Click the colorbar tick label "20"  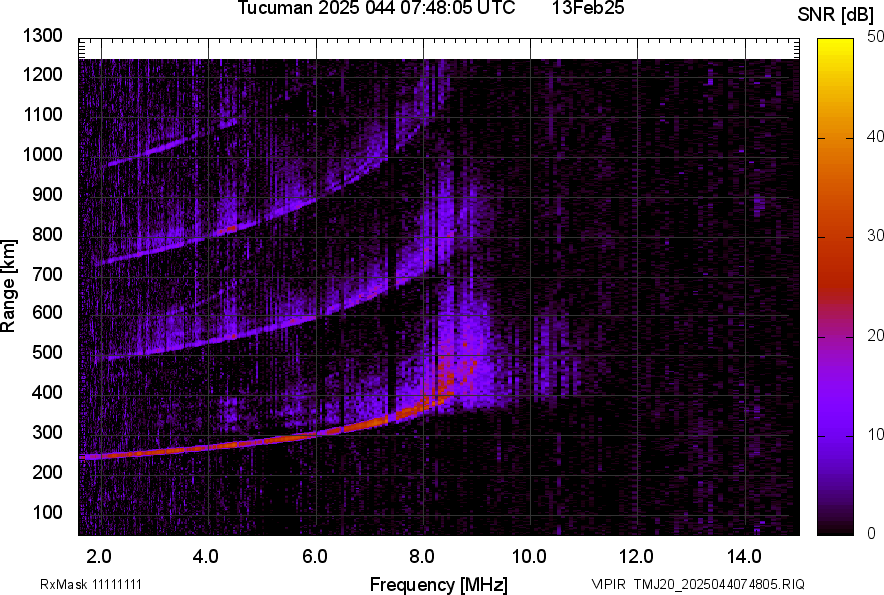click(875, 336)
